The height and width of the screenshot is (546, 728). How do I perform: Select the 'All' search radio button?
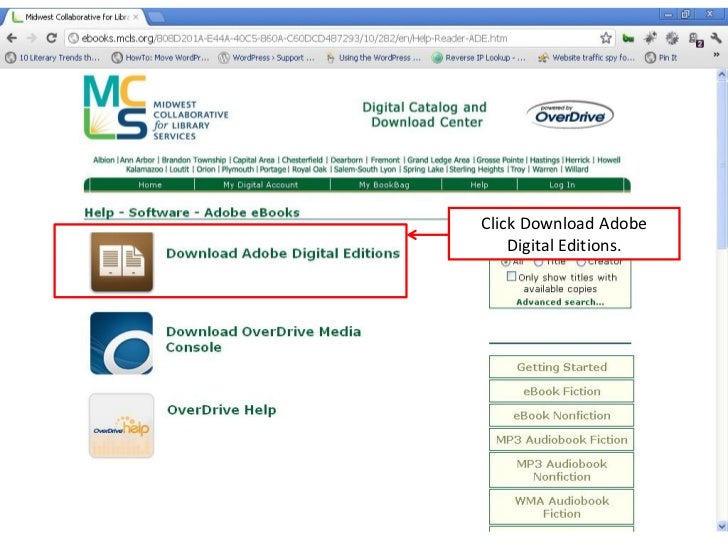506,263
